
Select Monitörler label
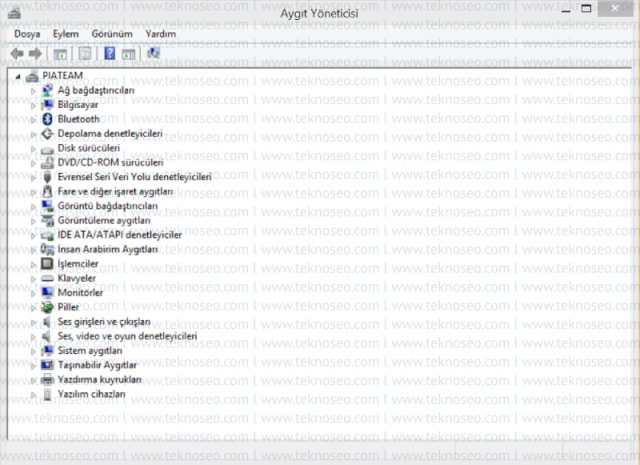click(x=80, y=293)
